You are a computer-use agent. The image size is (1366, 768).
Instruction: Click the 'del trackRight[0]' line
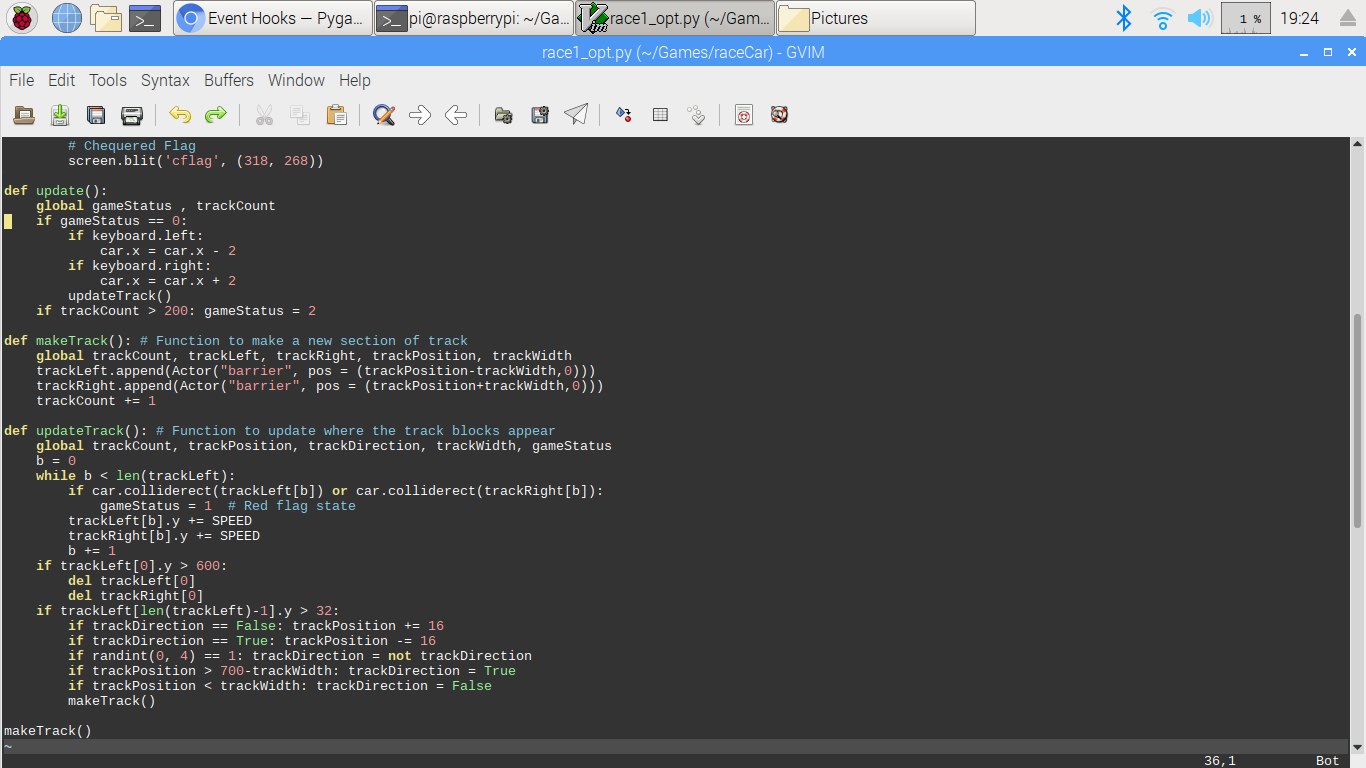coord(136,596)
